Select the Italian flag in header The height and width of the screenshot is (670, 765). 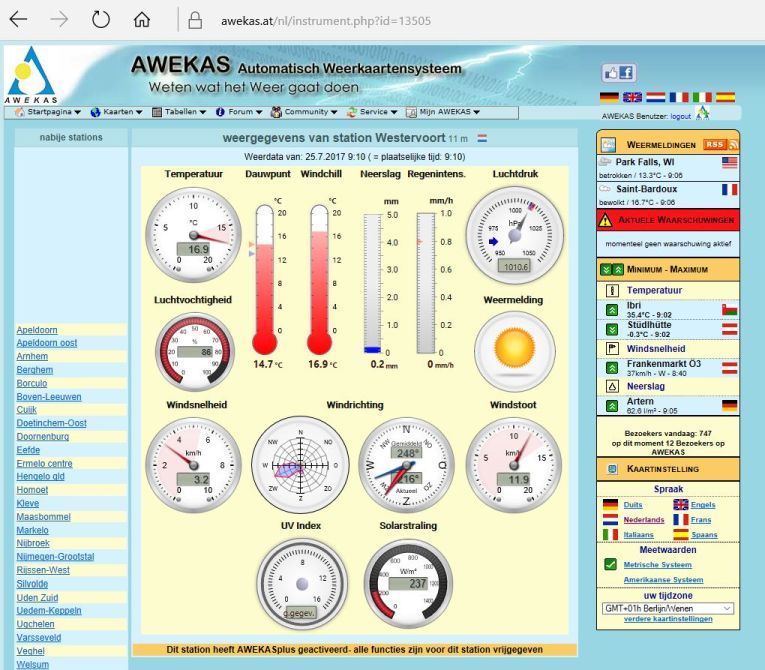pyautogui.click(x=703, y=97)
